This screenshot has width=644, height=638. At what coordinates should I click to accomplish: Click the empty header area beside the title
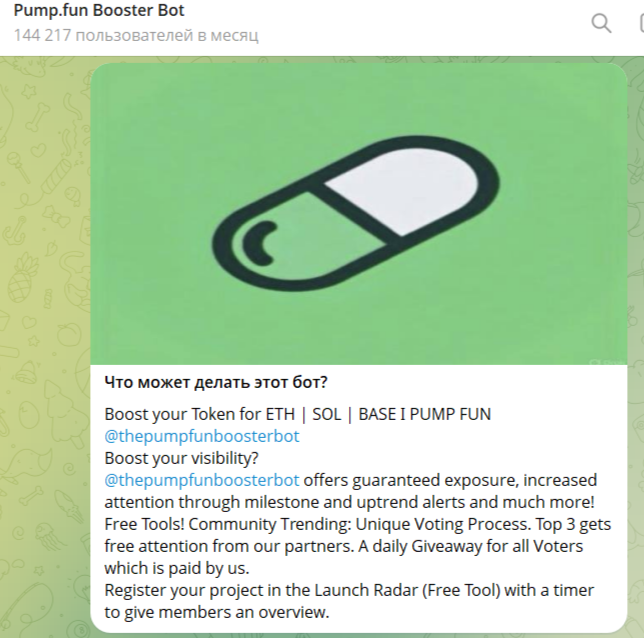pyautogui.click(x=420, y=23)
